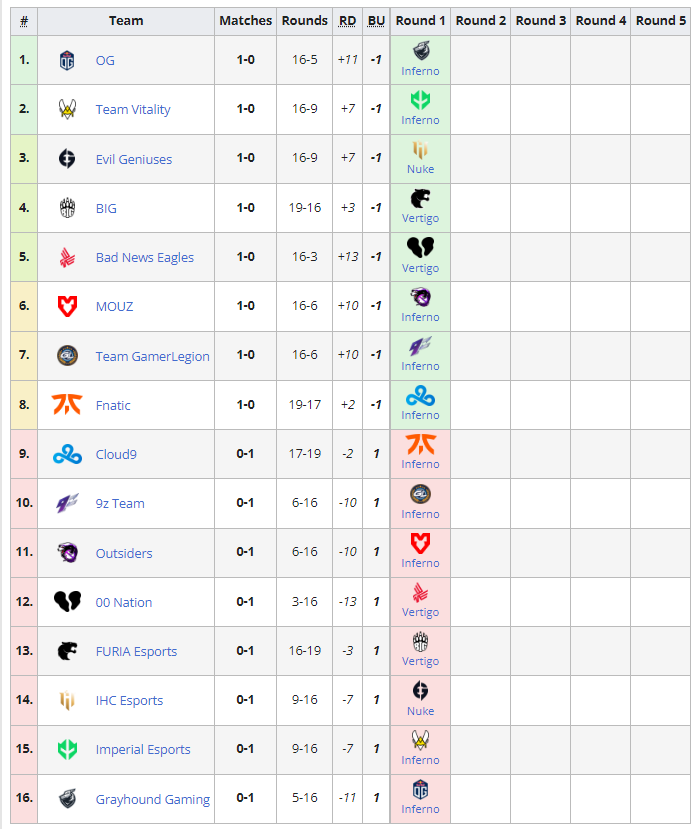
Task: Click the RD column header abbreviation
Action: pyautogui.click(x=347, y=20)
